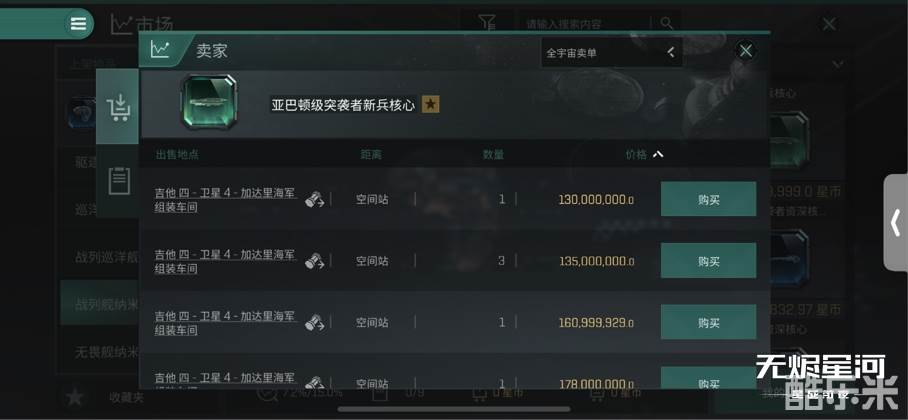
Task: Click the search magnifier icon
Action: pos(667,23)
